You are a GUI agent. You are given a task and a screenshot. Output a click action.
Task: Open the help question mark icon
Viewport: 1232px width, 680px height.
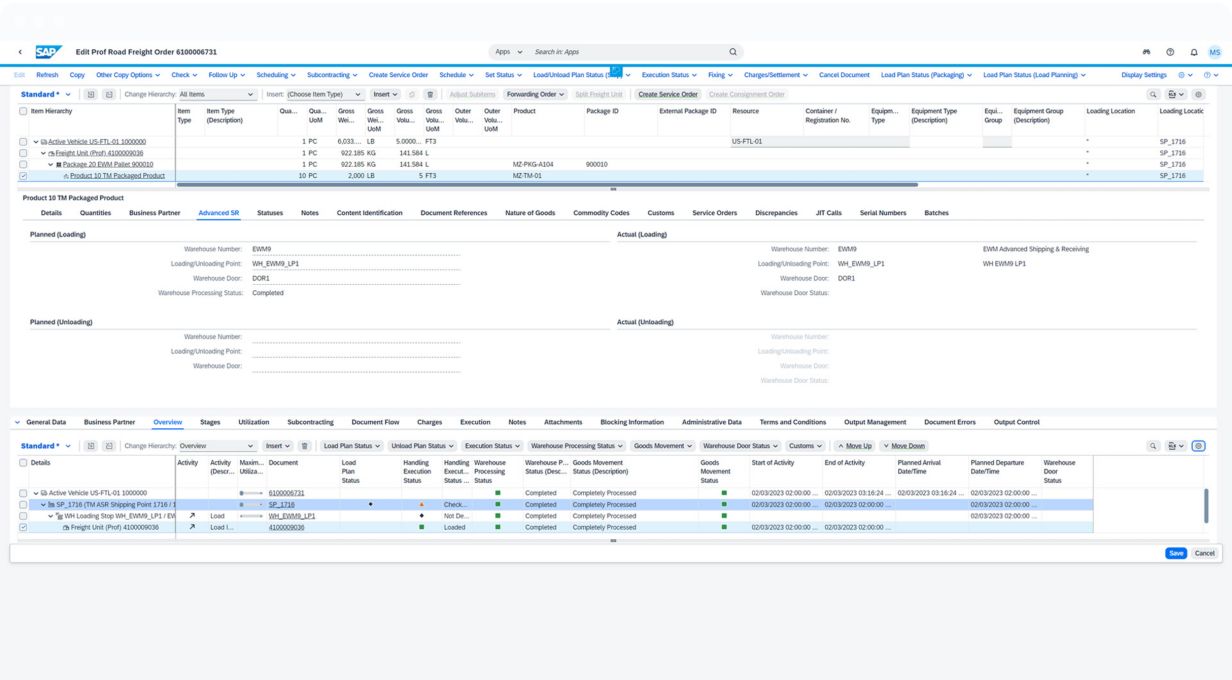[x=1170, y=52]
